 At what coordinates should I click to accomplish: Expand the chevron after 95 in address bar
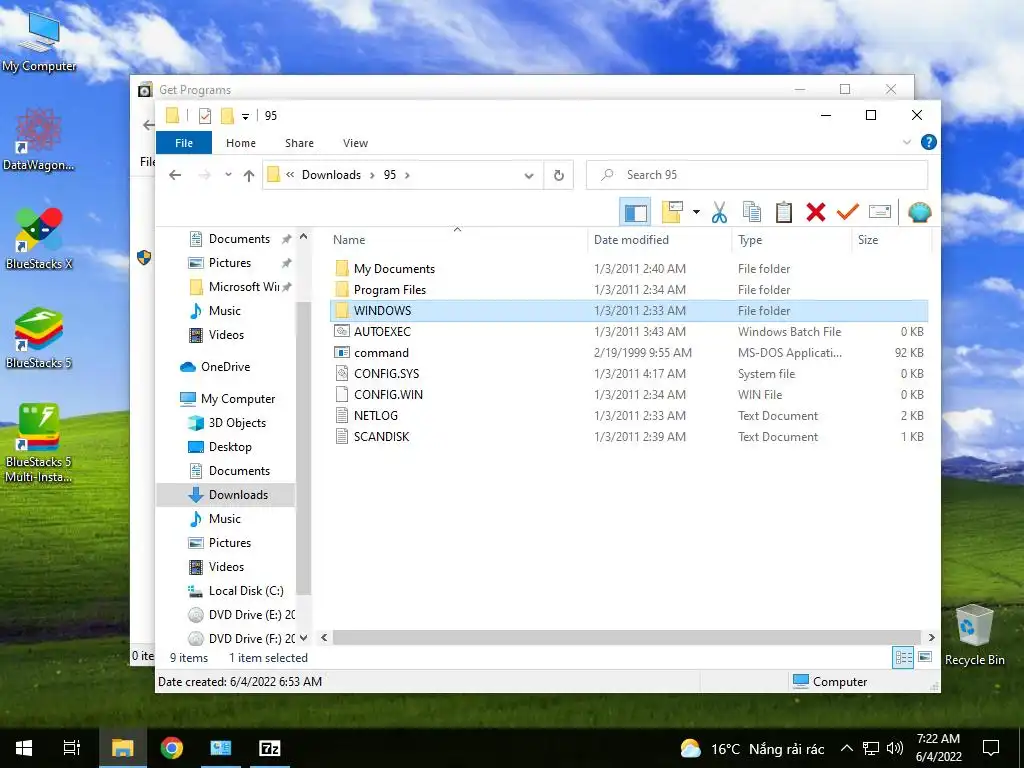[408, 175]
